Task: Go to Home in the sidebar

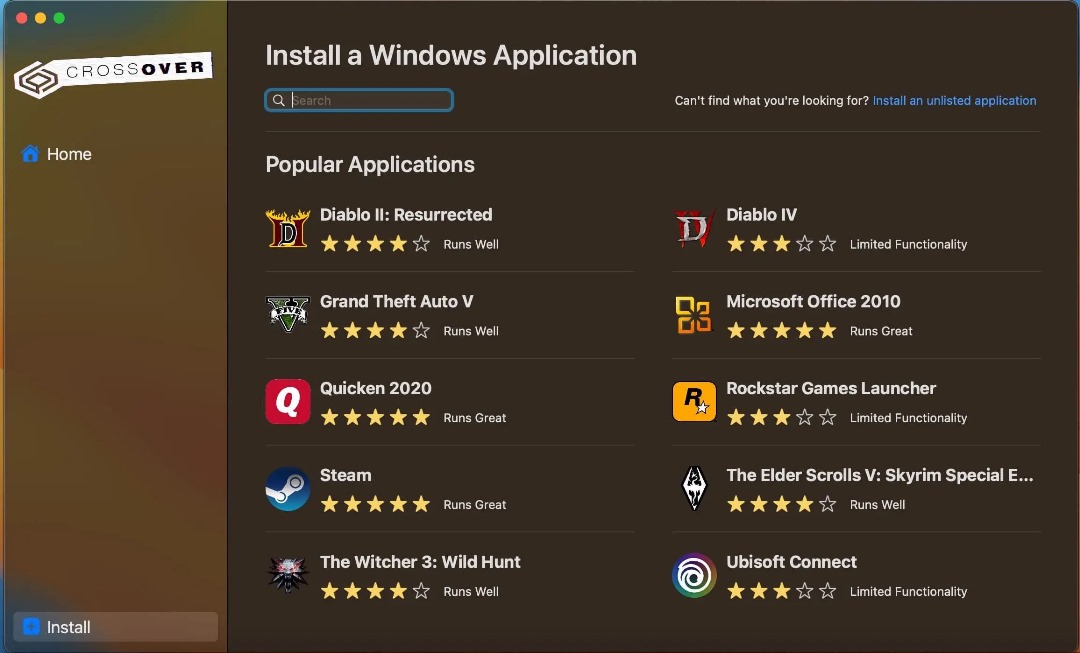Action: click(x=69, y=154)
